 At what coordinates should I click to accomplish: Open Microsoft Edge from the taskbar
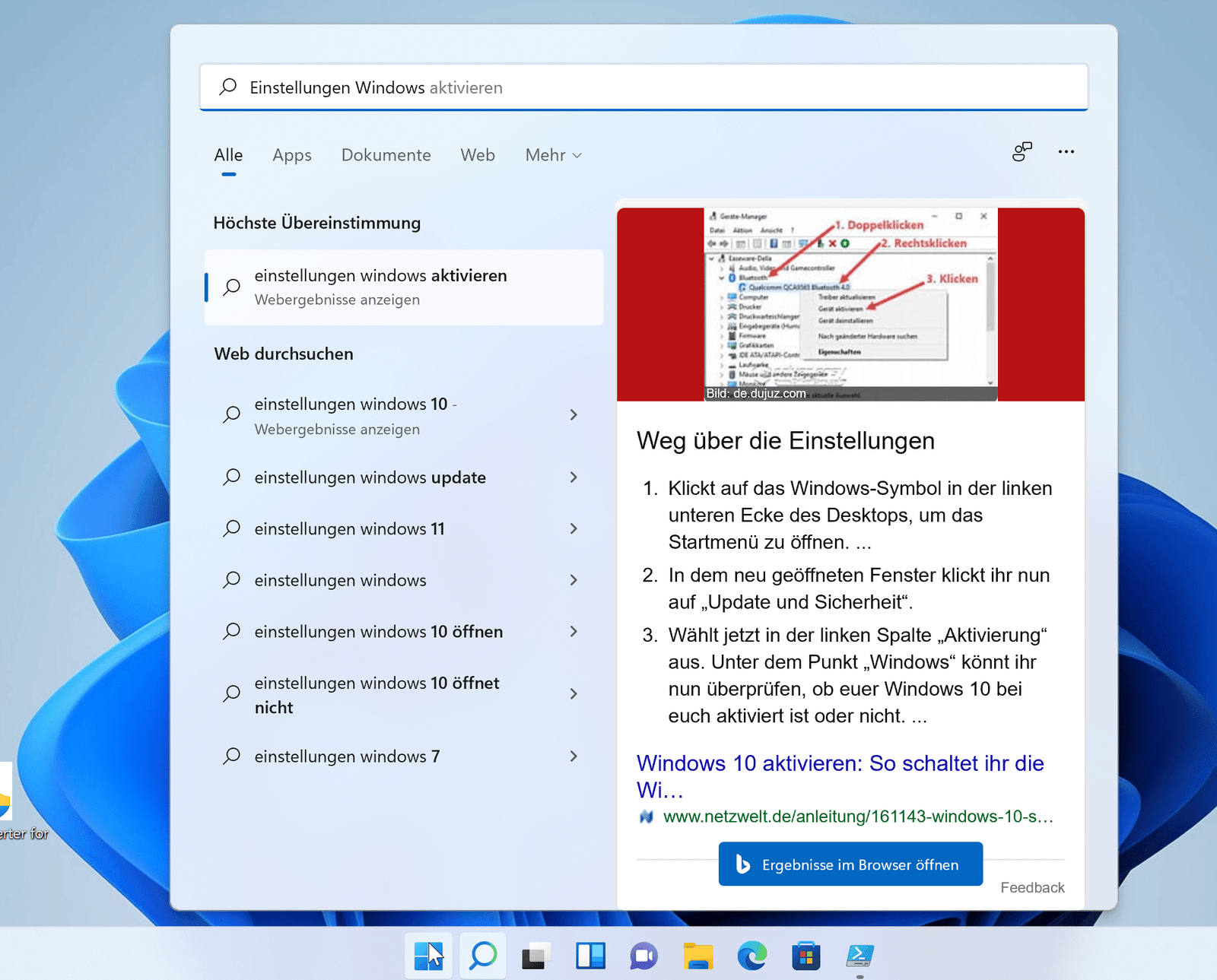[x=752, y=956]
